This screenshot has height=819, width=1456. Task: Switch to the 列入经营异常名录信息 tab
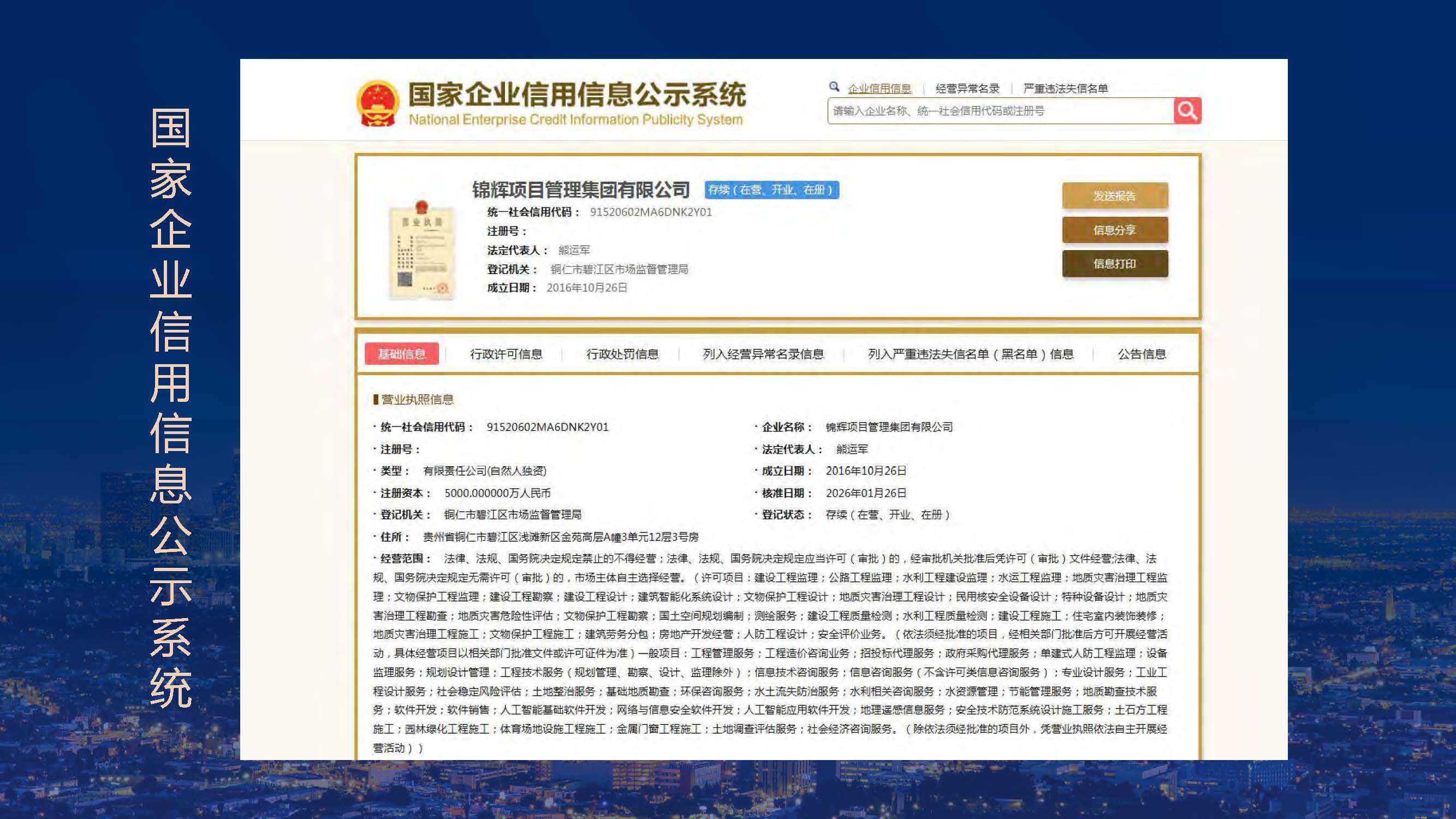coord(763,354)
